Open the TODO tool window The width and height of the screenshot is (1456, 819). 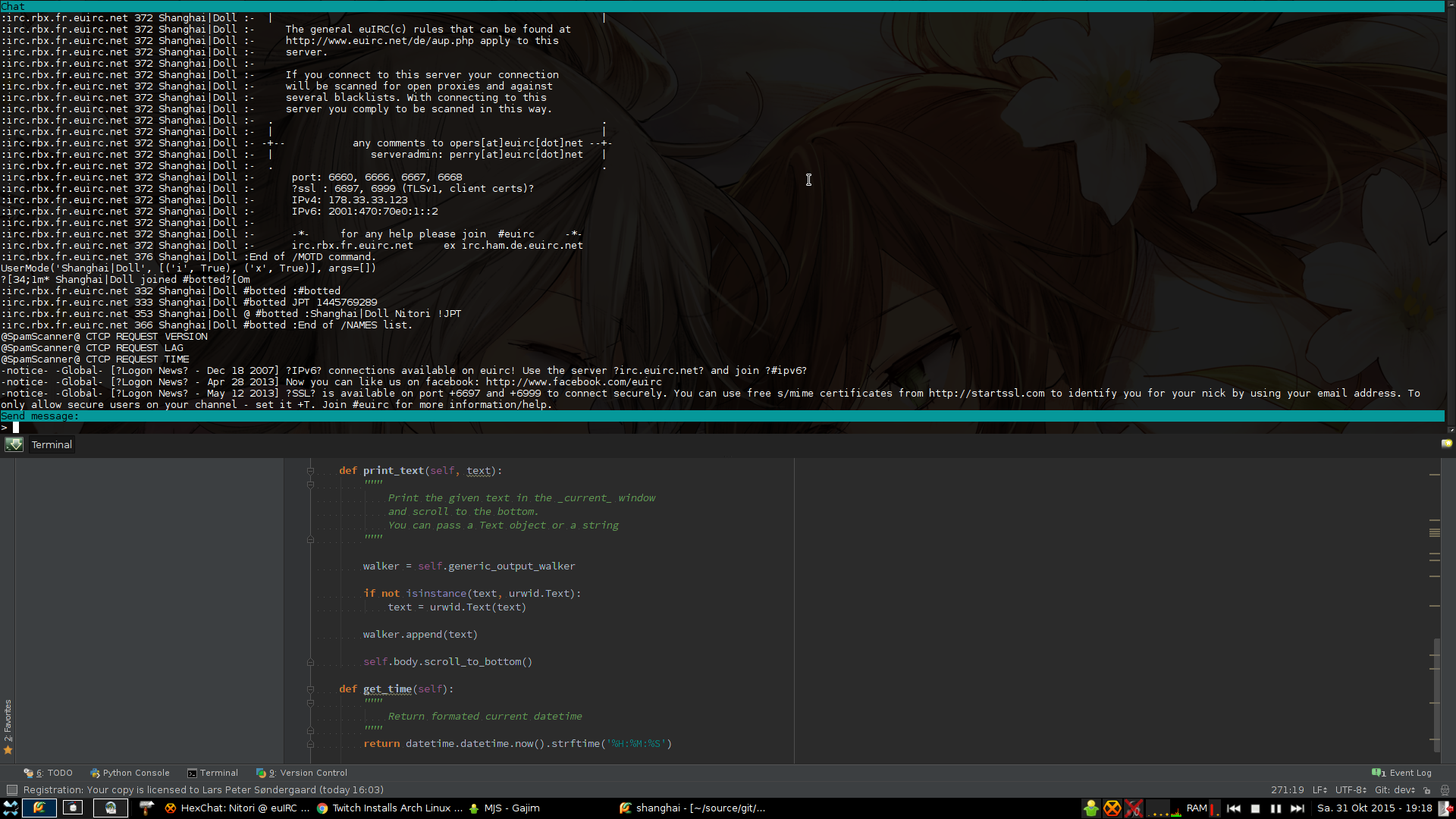click(x=49, y=773)
